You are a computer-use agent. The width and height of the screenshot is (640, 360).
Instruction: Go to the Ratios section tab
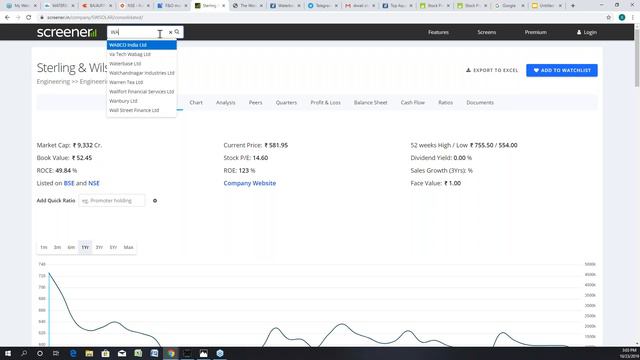click(x=445, y=102)
